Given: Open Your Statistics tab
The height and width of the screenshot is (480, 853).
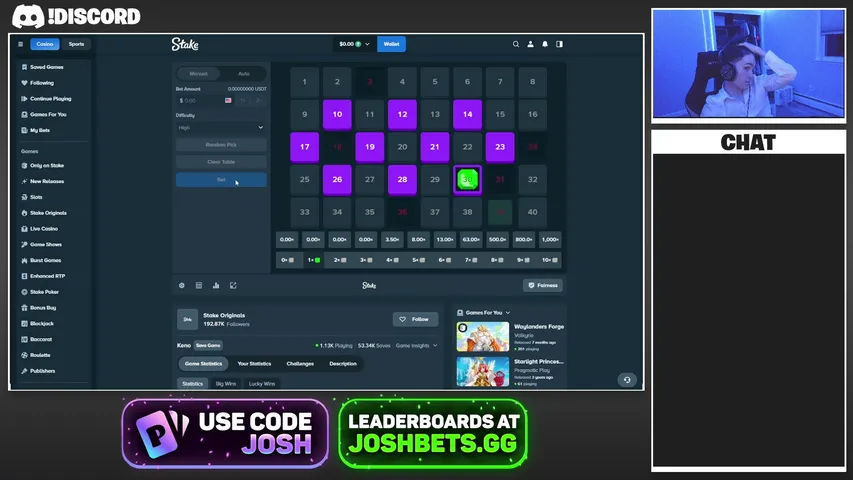Looking at the screenshot, I should pos(254,364).
